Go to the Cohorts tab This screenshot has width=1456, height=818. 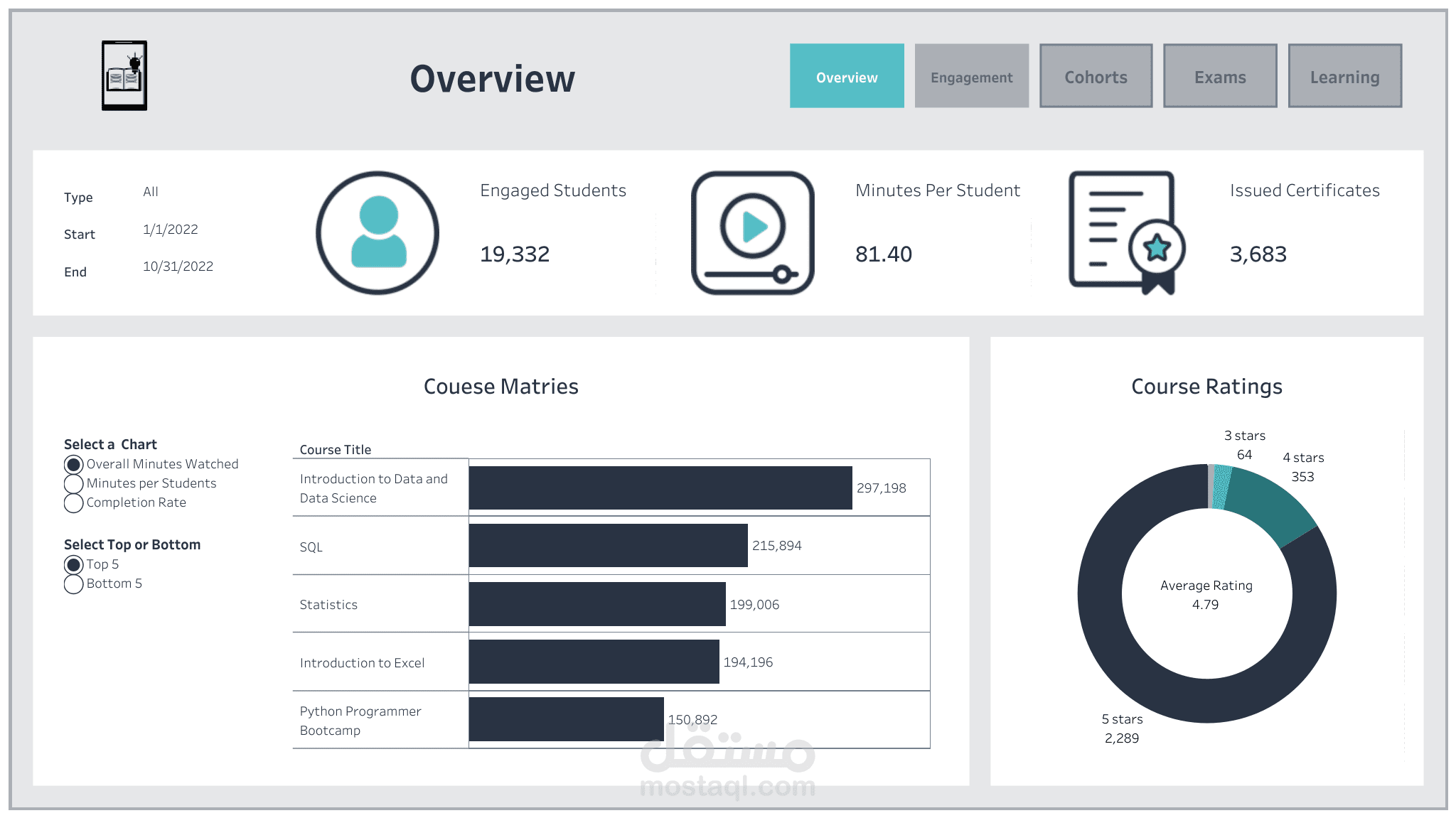click(1096, 76)
